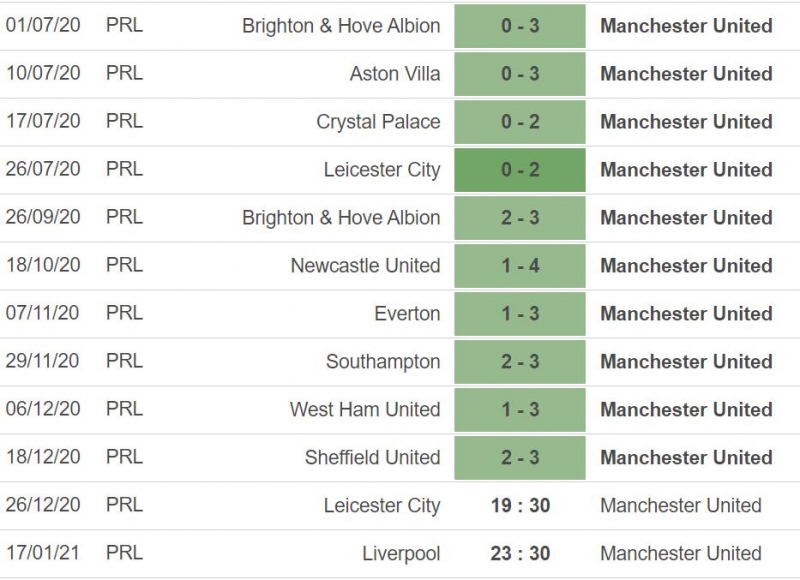The image size is (800, 580).
Task: Open the 1 - 3 West Ham score
Action: (520, 410)
